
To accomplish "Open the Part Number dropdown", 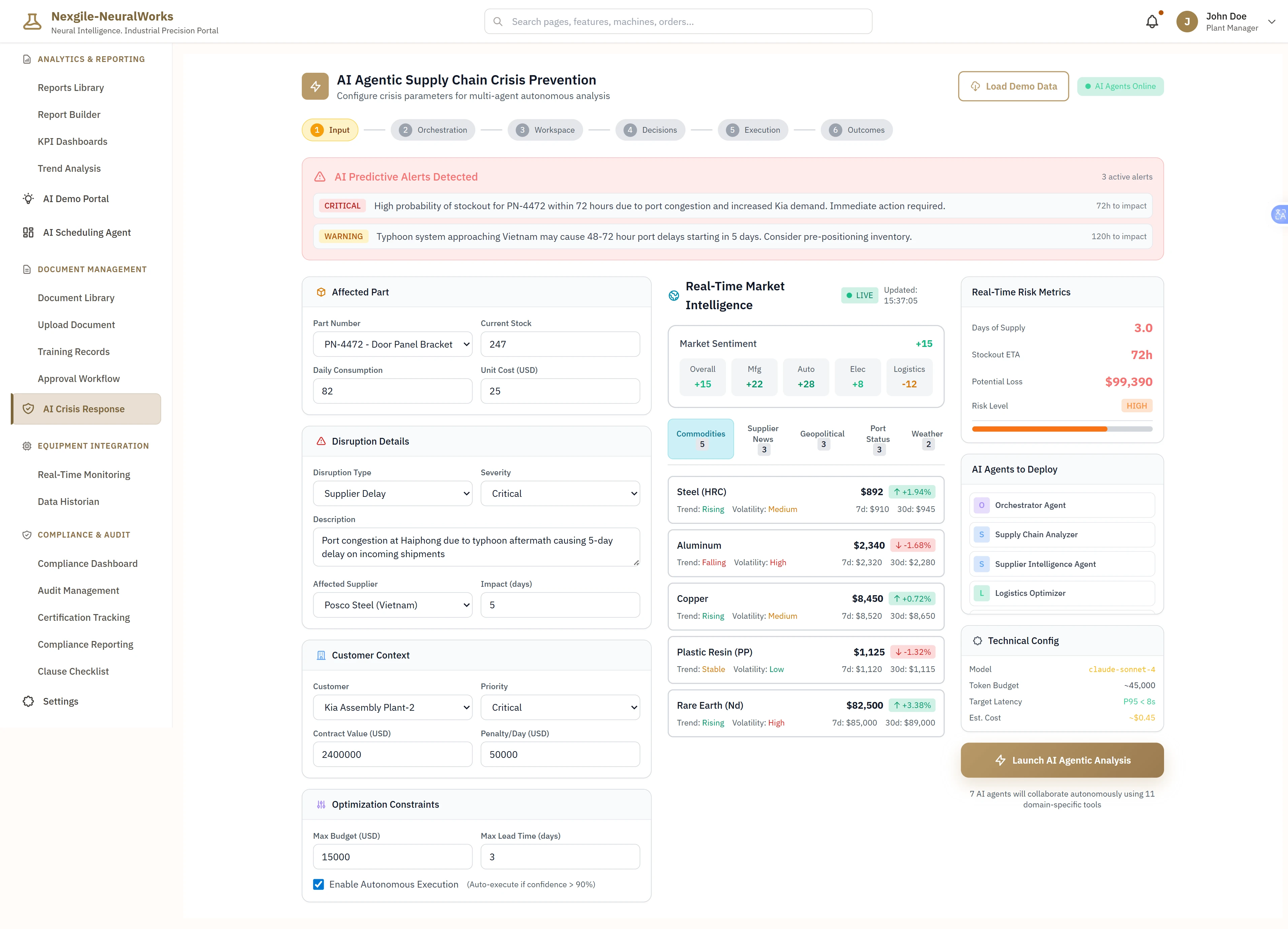I will (x=392, y=344).
